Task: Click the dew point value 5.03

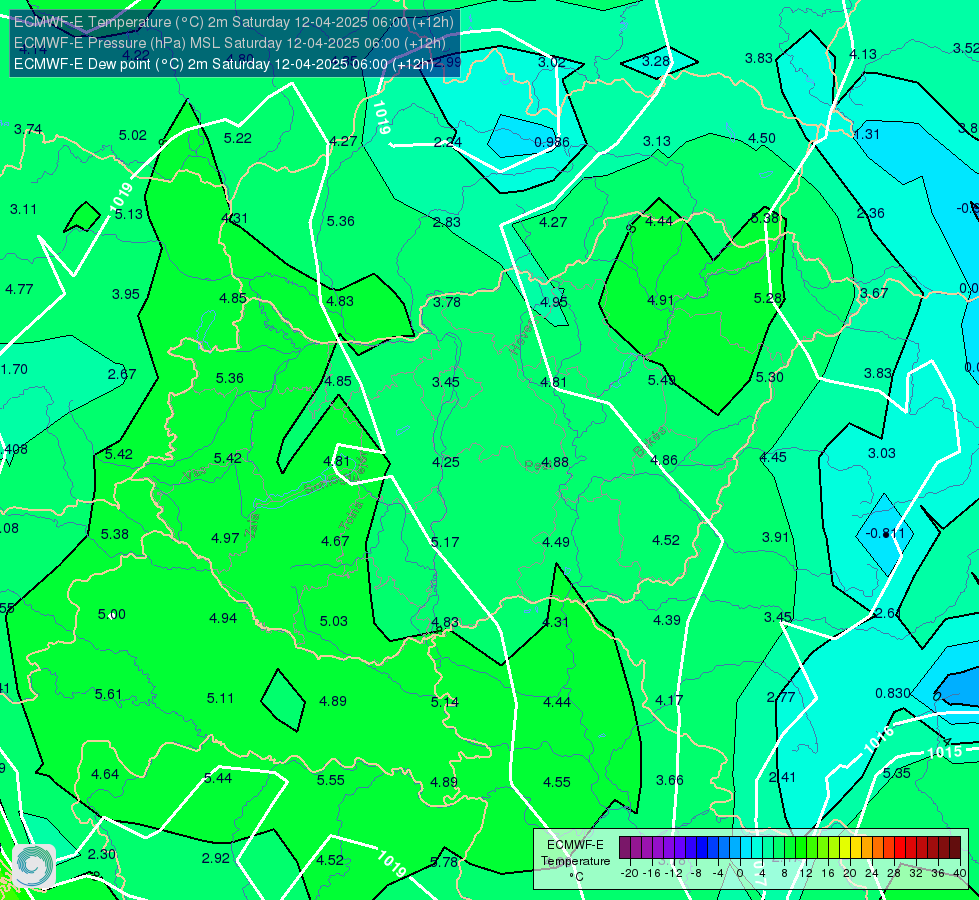Action: [334, 621]
